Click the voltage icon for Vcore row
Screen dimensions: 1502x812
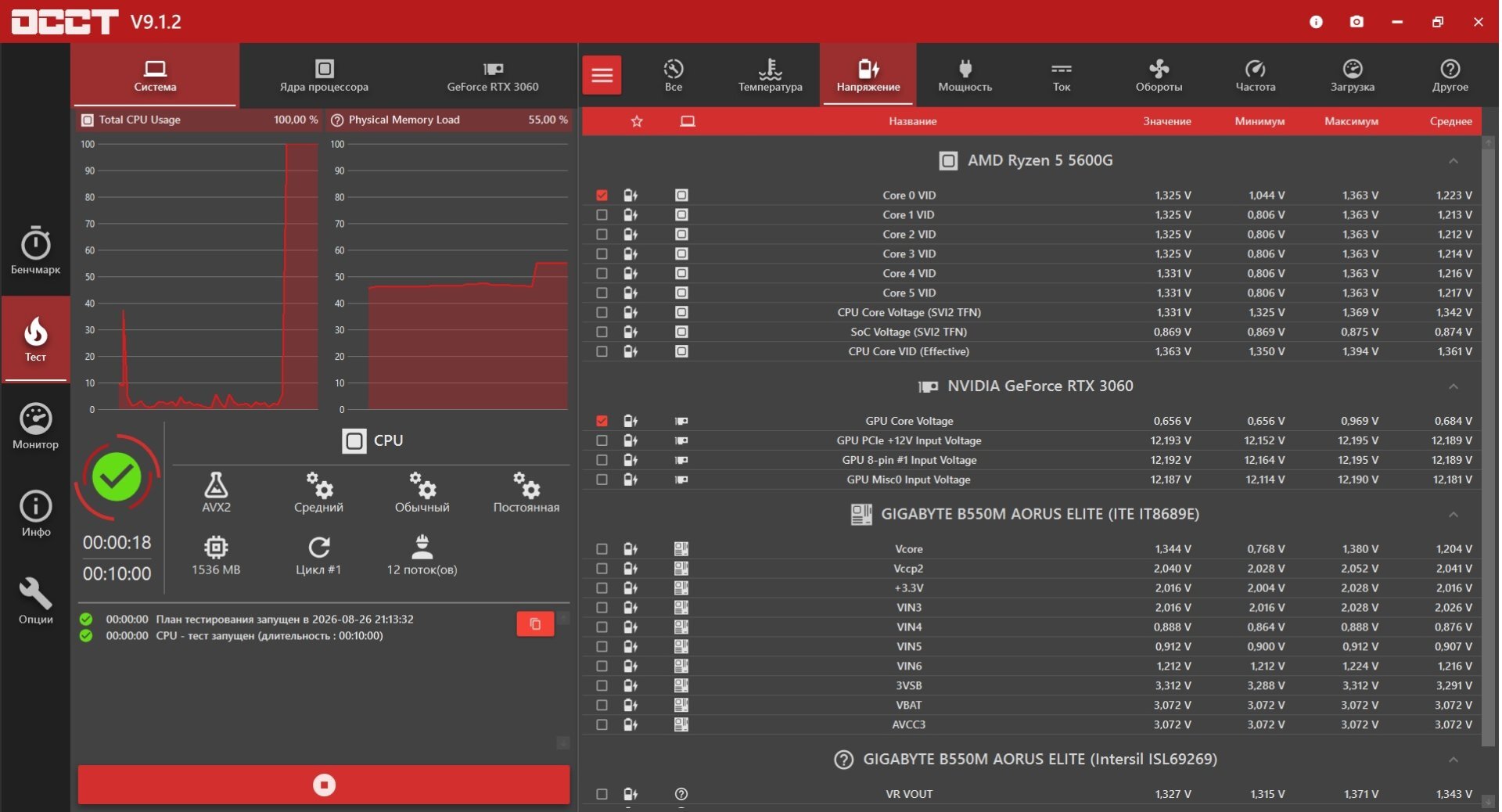[631, 549]
